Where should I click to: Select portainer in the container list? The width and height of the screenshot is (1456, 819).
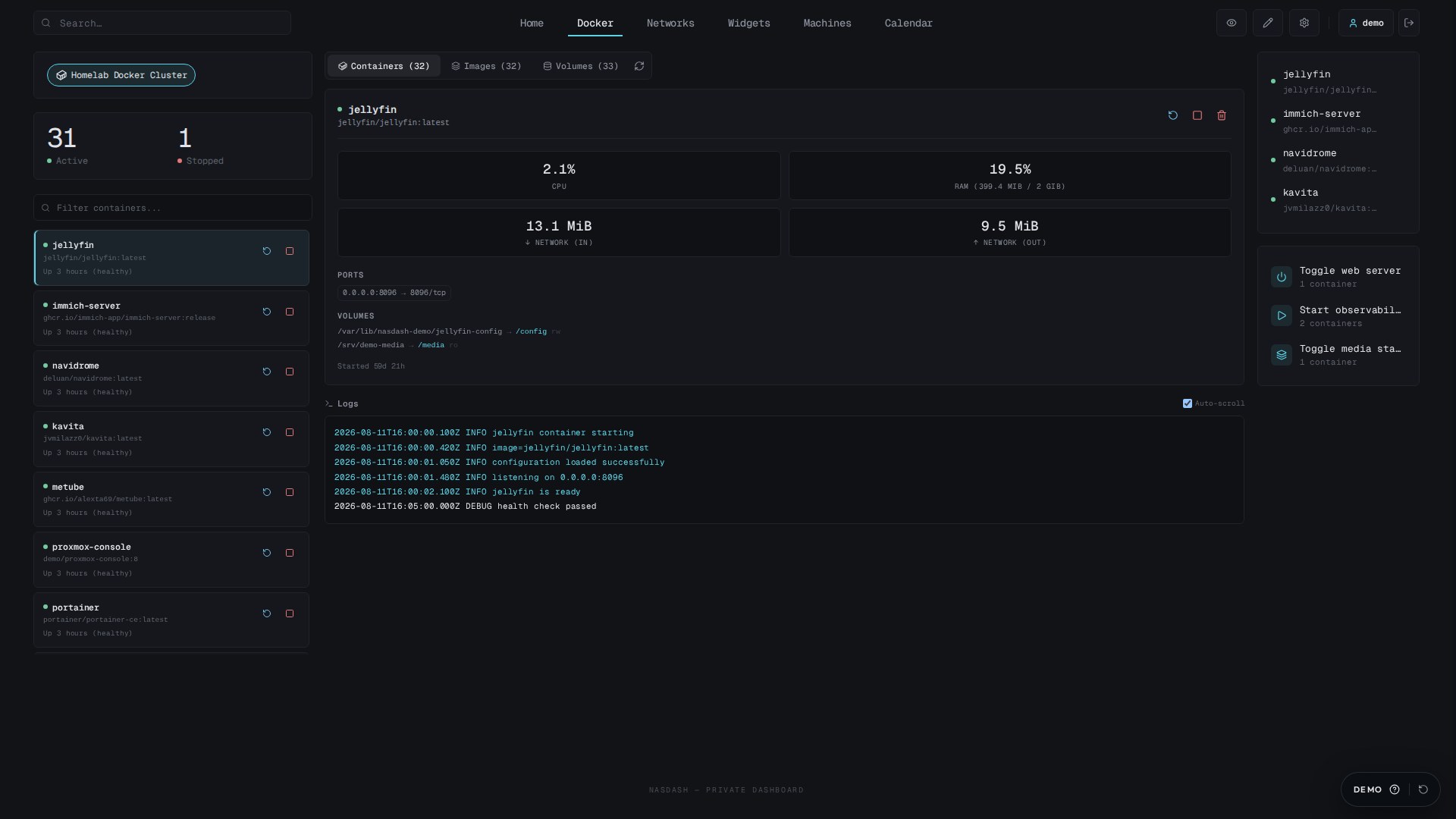(x=171, y=620)
